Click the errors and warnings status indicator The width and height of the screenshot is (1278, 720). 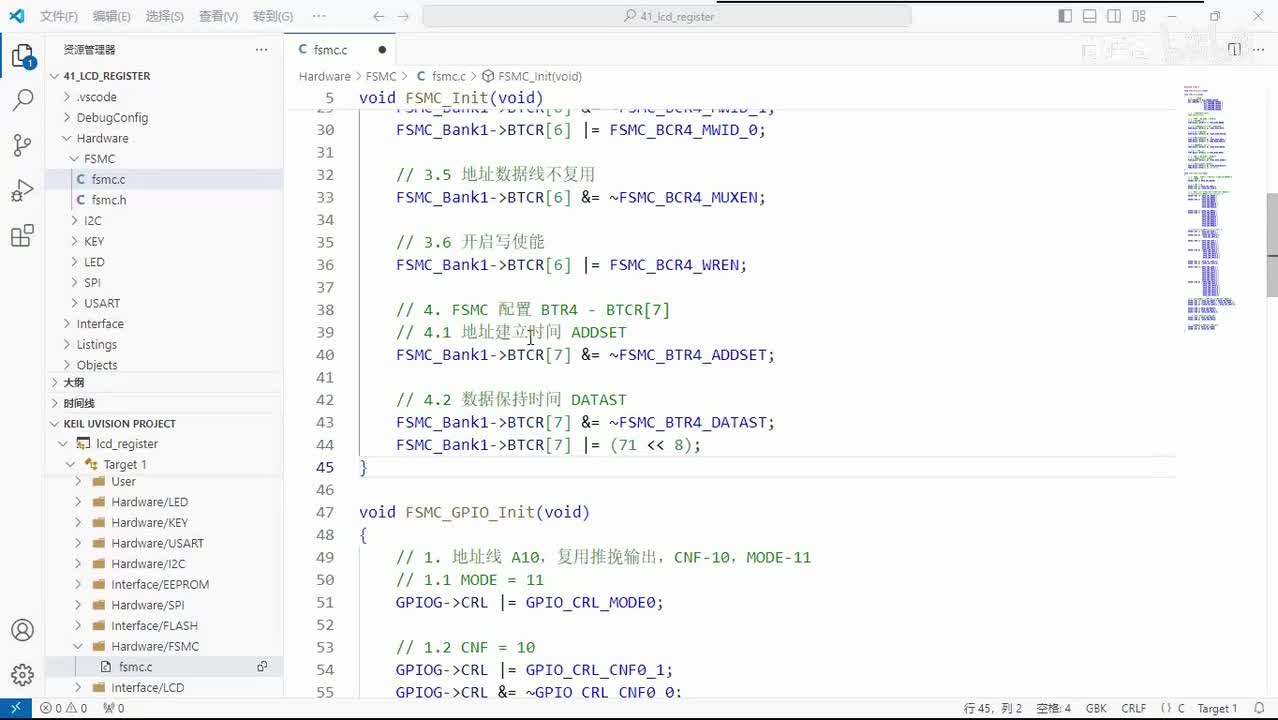[x=63, y=708]
